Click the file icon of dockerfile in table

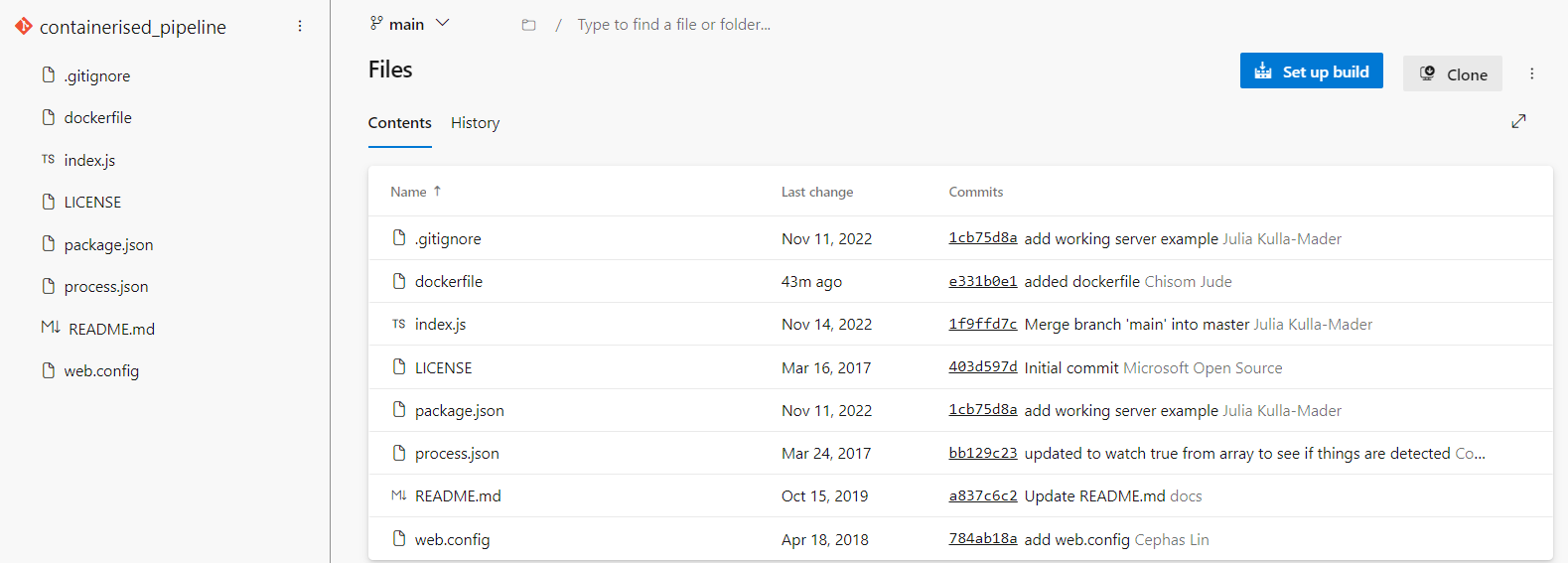[399, 281]
